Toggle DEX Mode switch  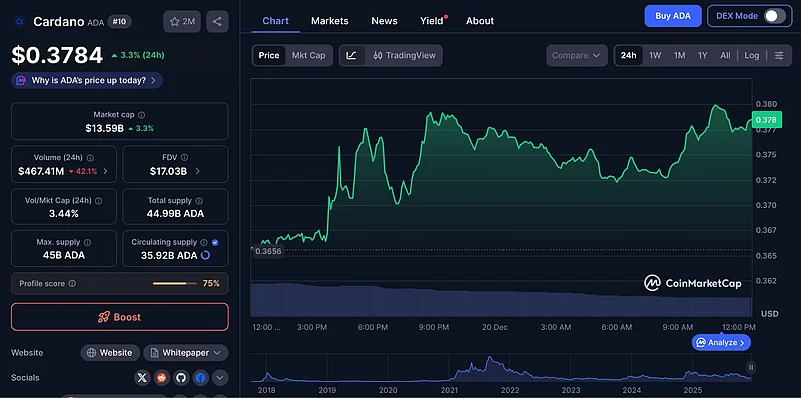[774, 16]
